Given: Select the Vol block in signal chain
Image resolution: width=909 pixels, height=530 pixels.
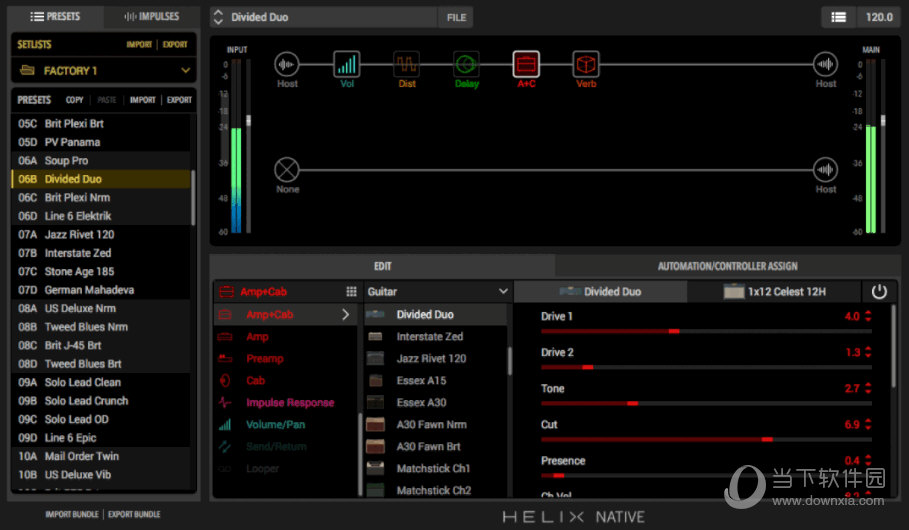Looking at the screenshot, I should click(x=346, y=65).
